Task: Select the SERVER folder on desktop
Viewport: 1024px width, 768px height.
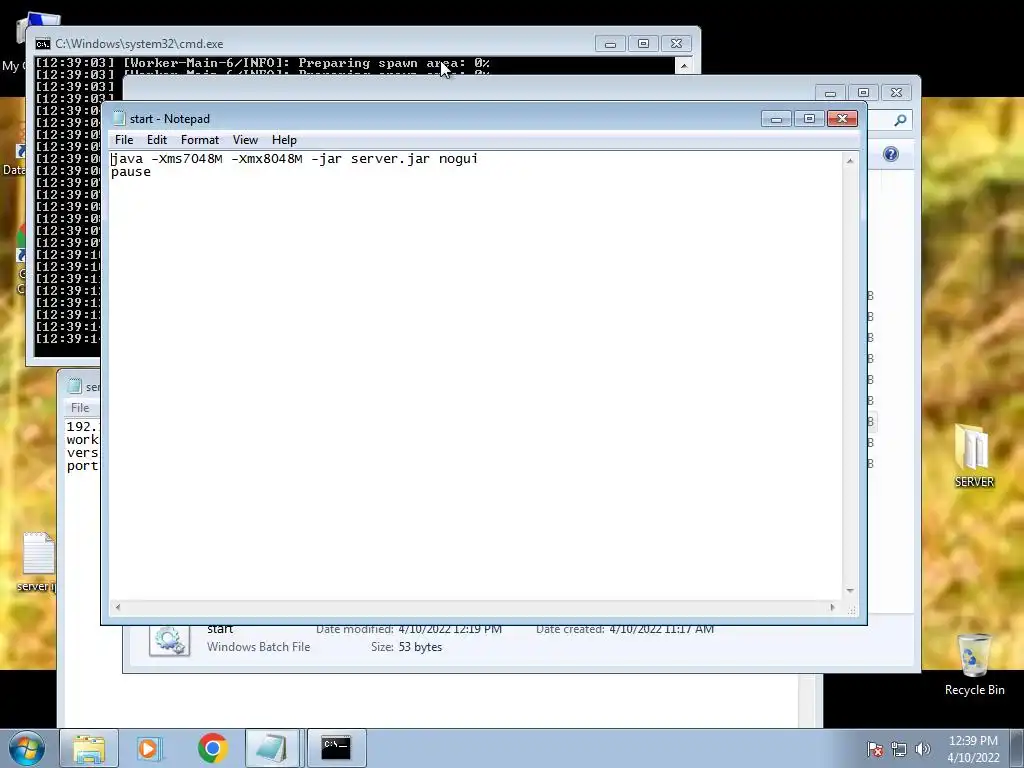Action: (974, 456)
